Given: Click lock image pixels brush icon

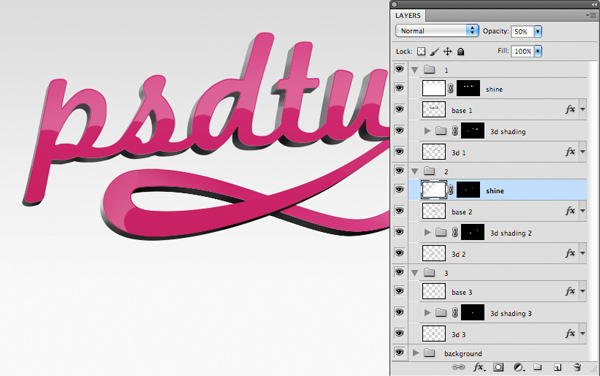Looking at the screenshot, I should [x=434, y=51].
